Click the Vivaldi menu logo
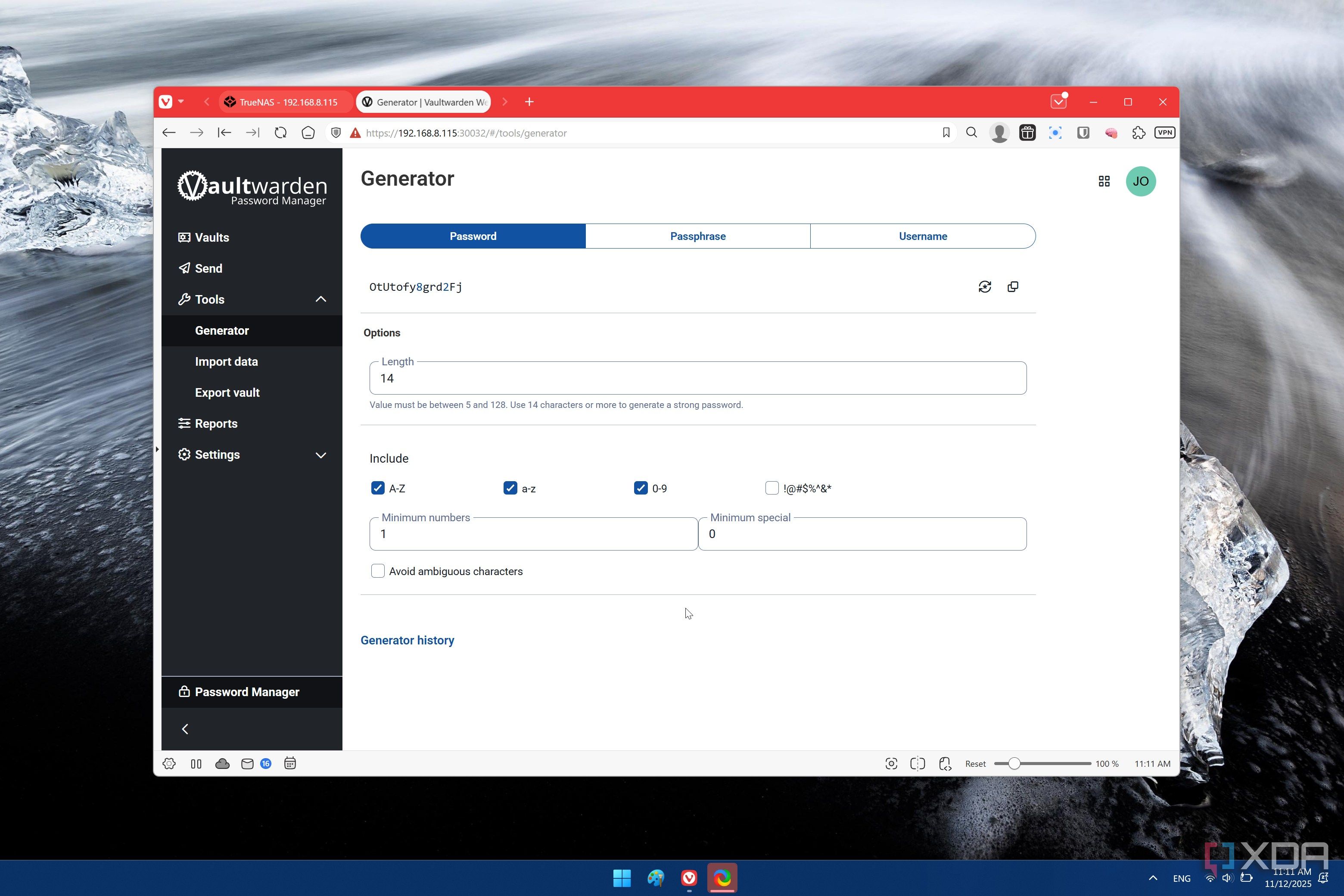Screen dimensions: 1344x896 tap(166, 102)
